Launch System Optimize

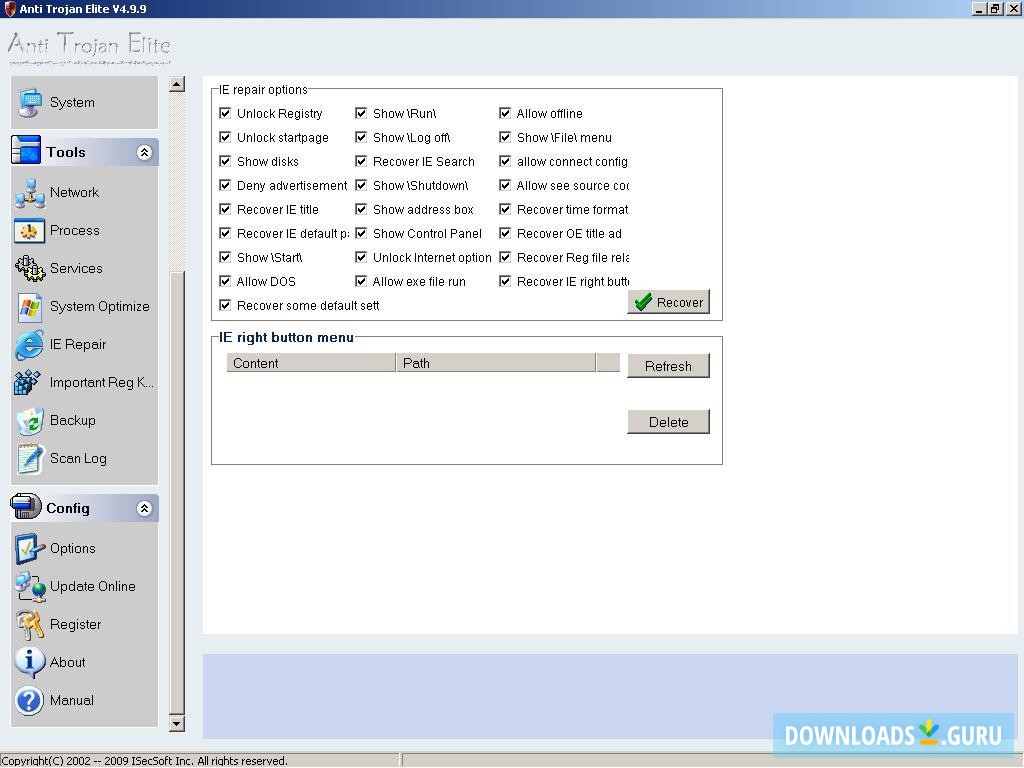coord(99,306)
